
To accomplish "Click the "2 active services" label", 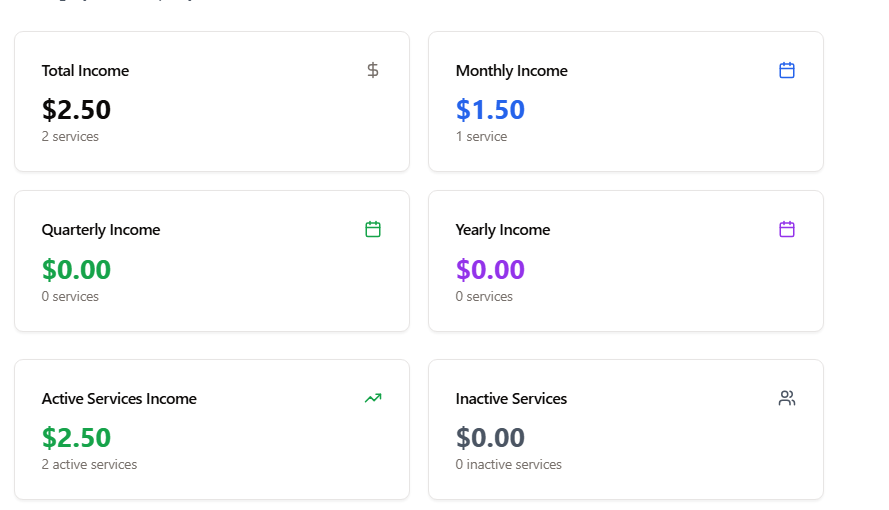I will pos(89,464).
